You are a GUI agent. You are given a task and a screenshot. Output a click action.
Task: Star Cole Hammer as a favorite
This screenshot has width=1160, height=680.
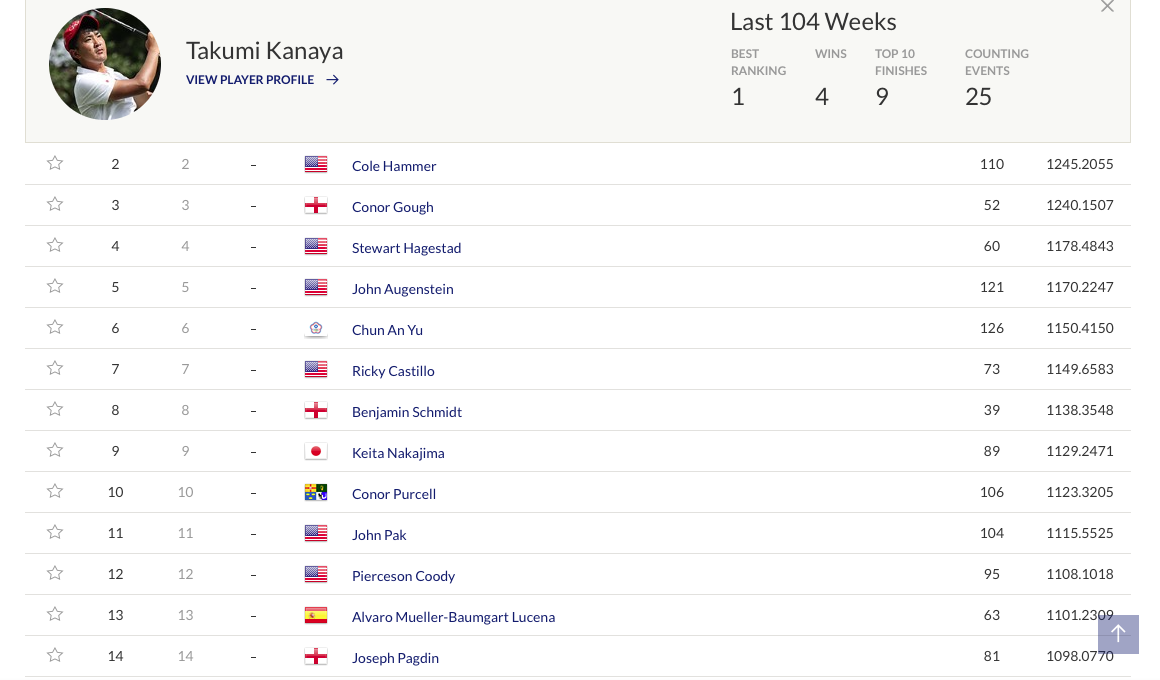(55, 163)
